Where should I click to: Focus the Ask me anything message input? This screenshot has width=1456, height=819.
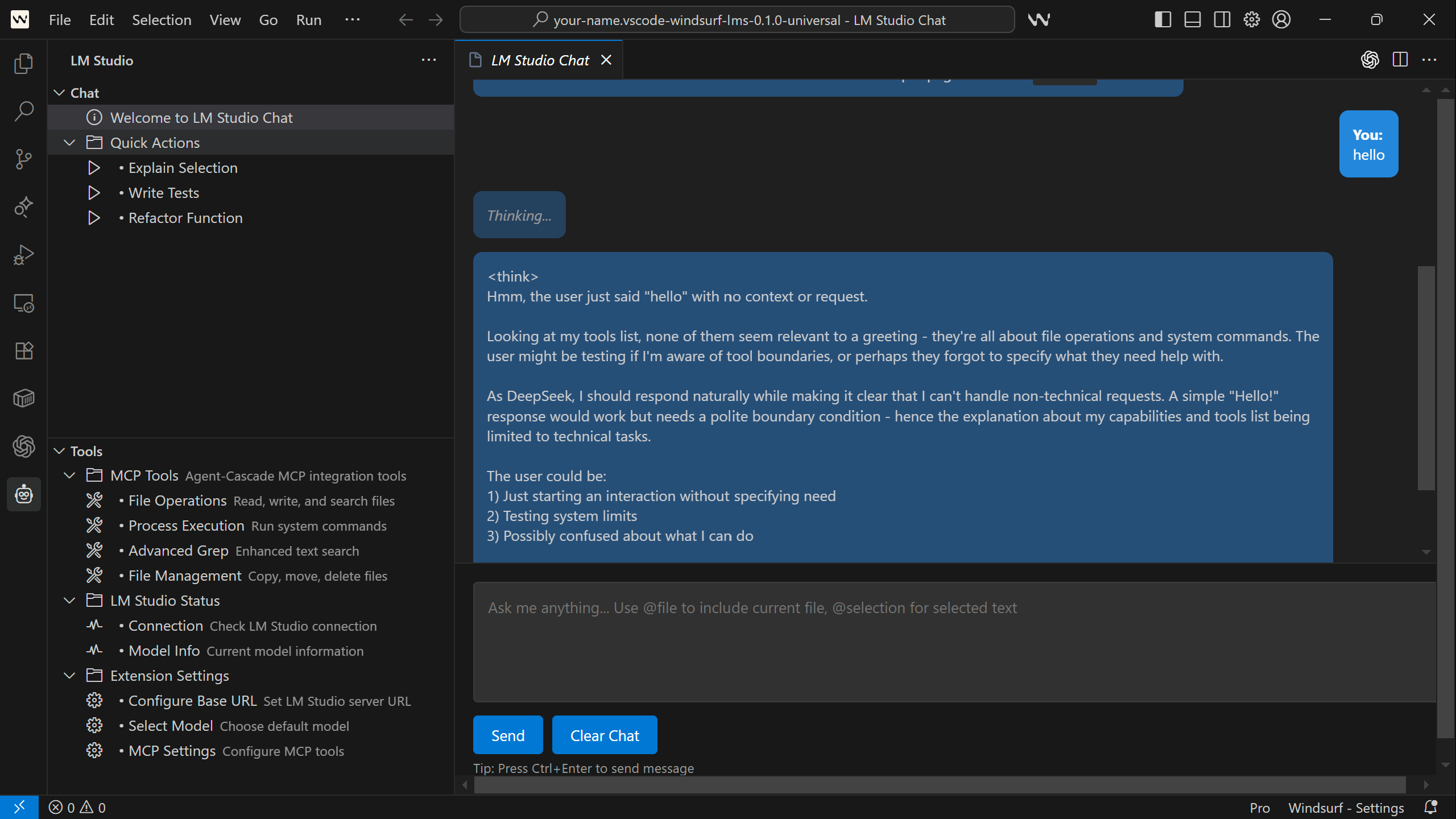[955, 642]
